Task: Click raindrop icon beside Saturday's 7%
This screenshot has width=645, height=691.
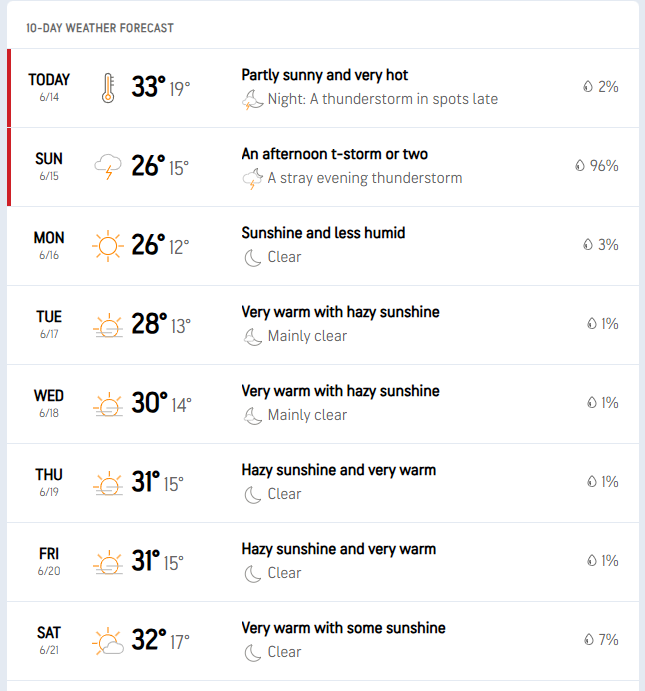Action: 589,639
